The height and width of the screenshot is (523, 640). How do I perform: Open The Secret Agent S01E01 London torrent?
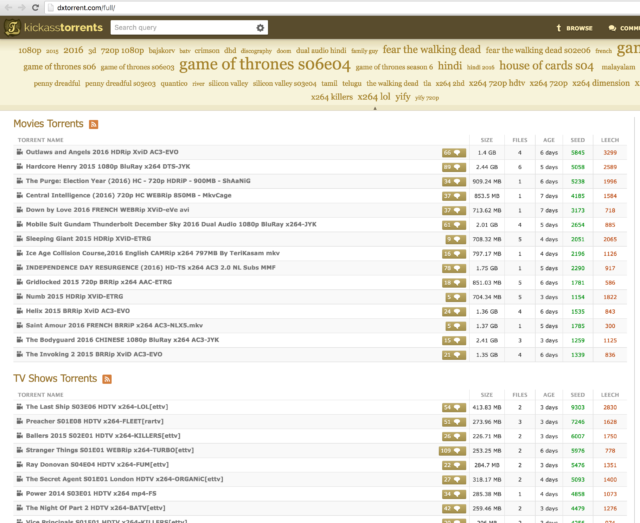124,479
